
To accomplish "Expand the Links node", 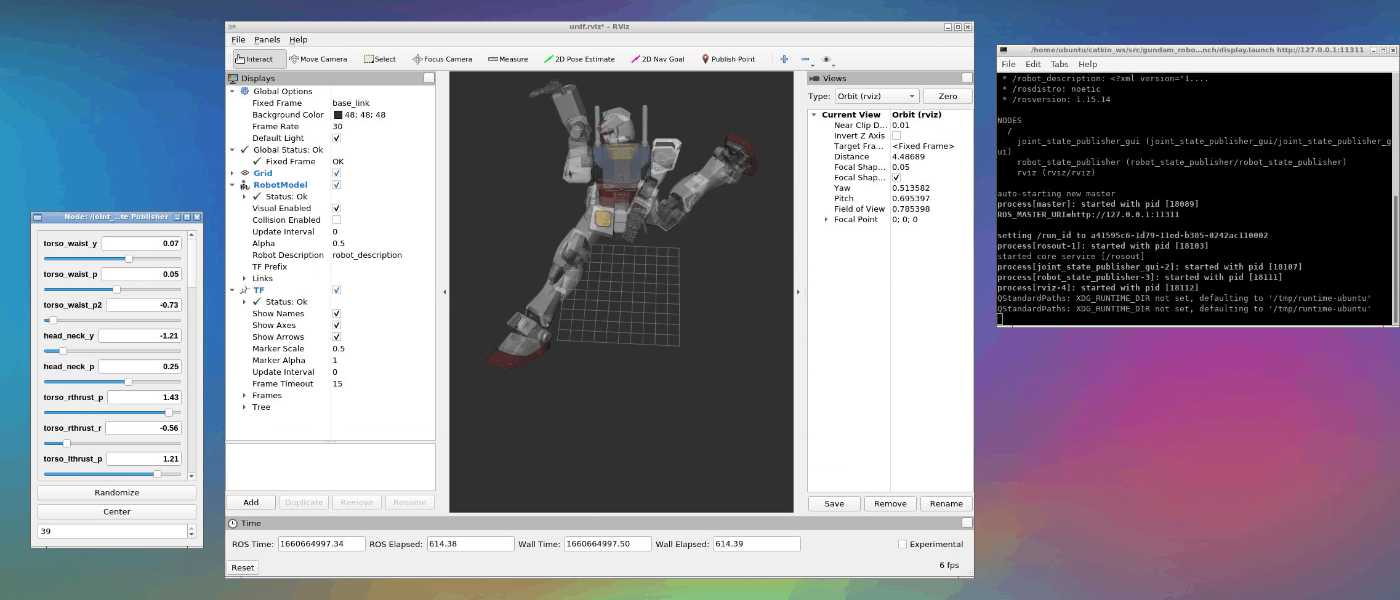I will click(244, 278).
